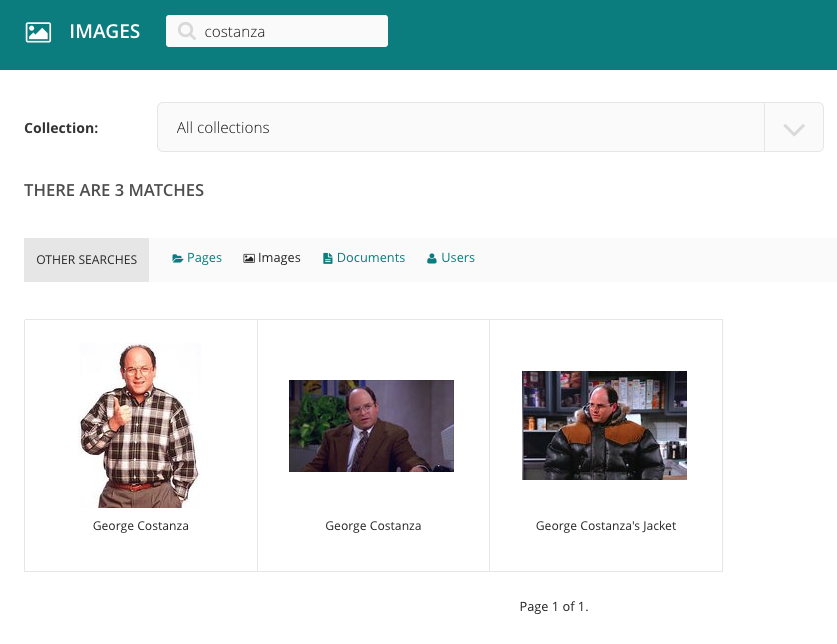
Task: Click the Page 1 of 1 text
Action: tap(554, 607)
